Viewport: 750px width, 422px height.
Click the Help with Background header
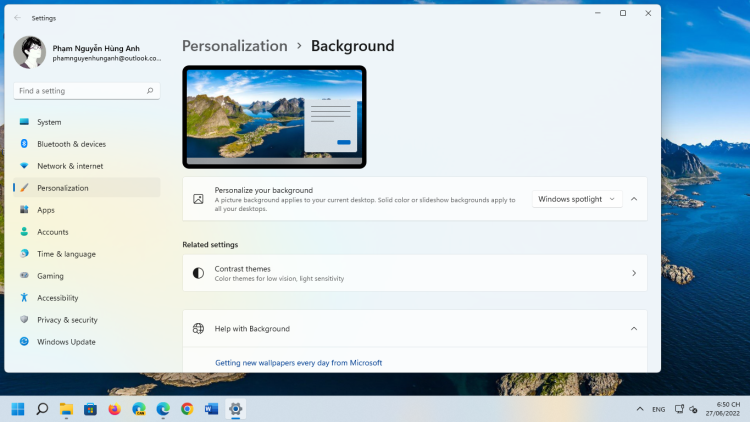coord(415,329)
